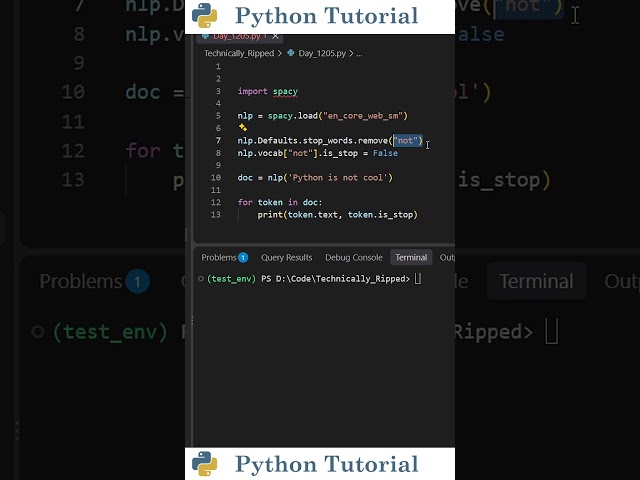Screen dimensions: 640x480
Task: Select the Day_1205.py editor tab
Action: pyautogui.click(x=240, y=37)
